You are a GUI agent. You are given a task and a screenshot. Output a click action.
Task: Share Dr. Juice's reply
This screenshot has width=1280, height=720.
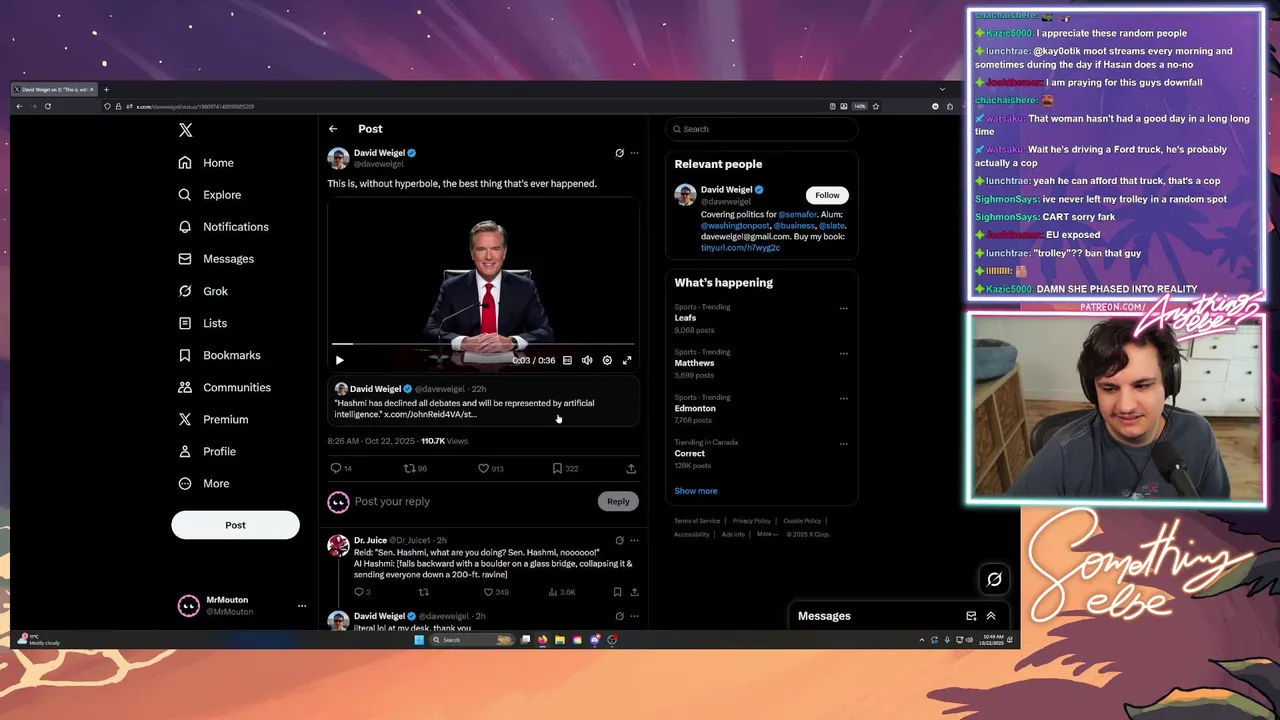click(634, 592)
